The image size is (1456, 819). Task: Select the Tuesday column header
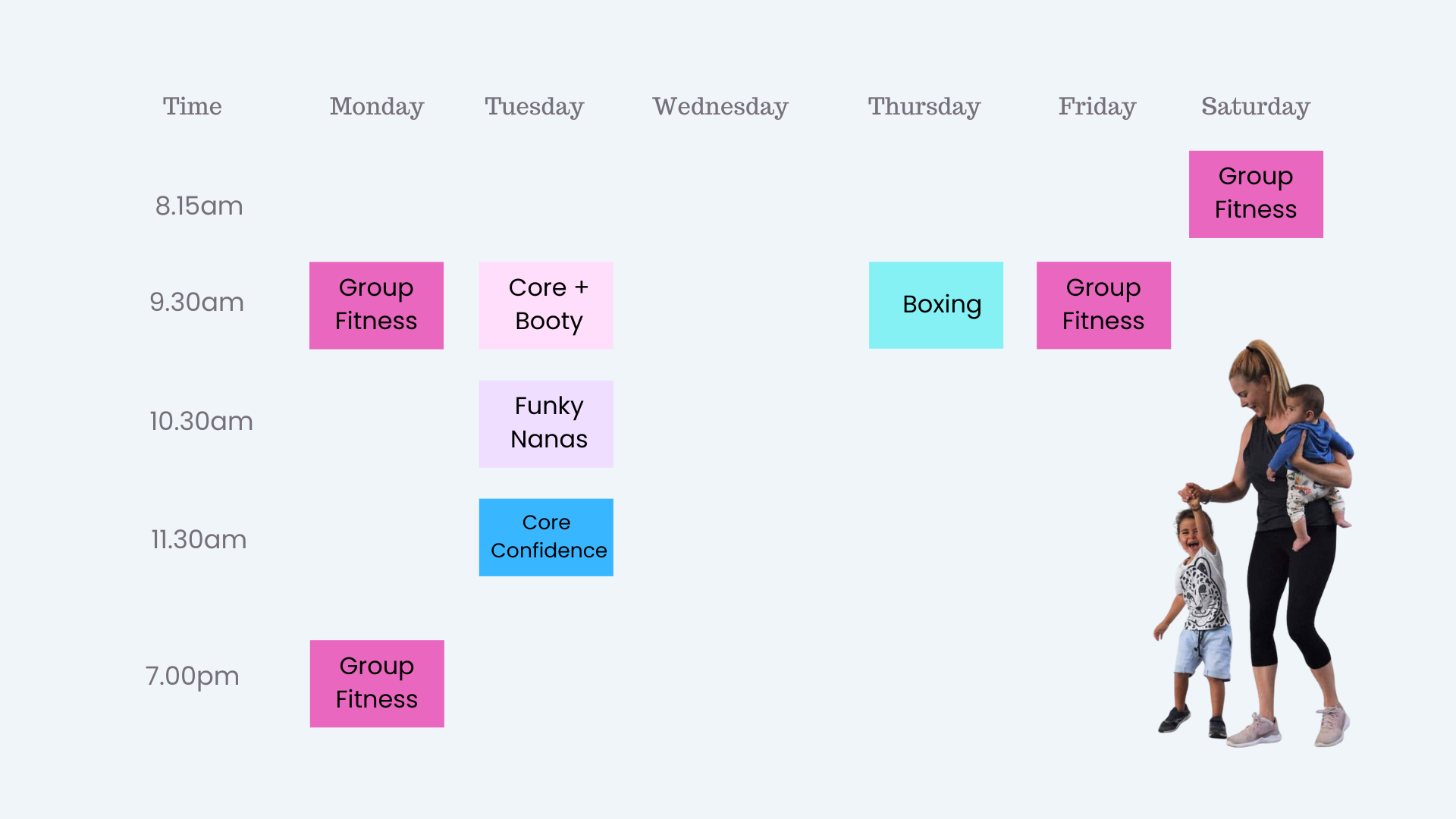tap(535, 107)
